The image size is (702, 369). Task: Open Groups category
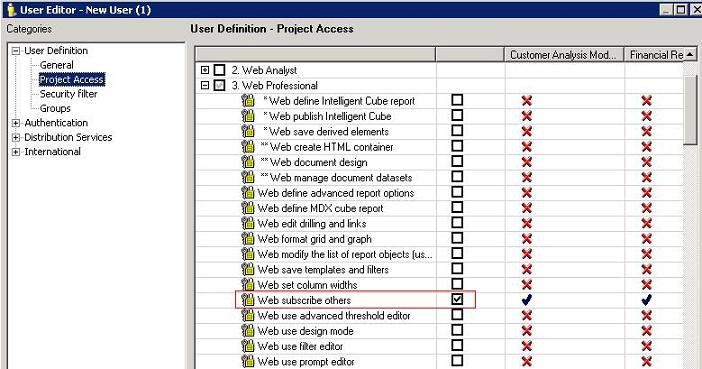click(55, 108)
